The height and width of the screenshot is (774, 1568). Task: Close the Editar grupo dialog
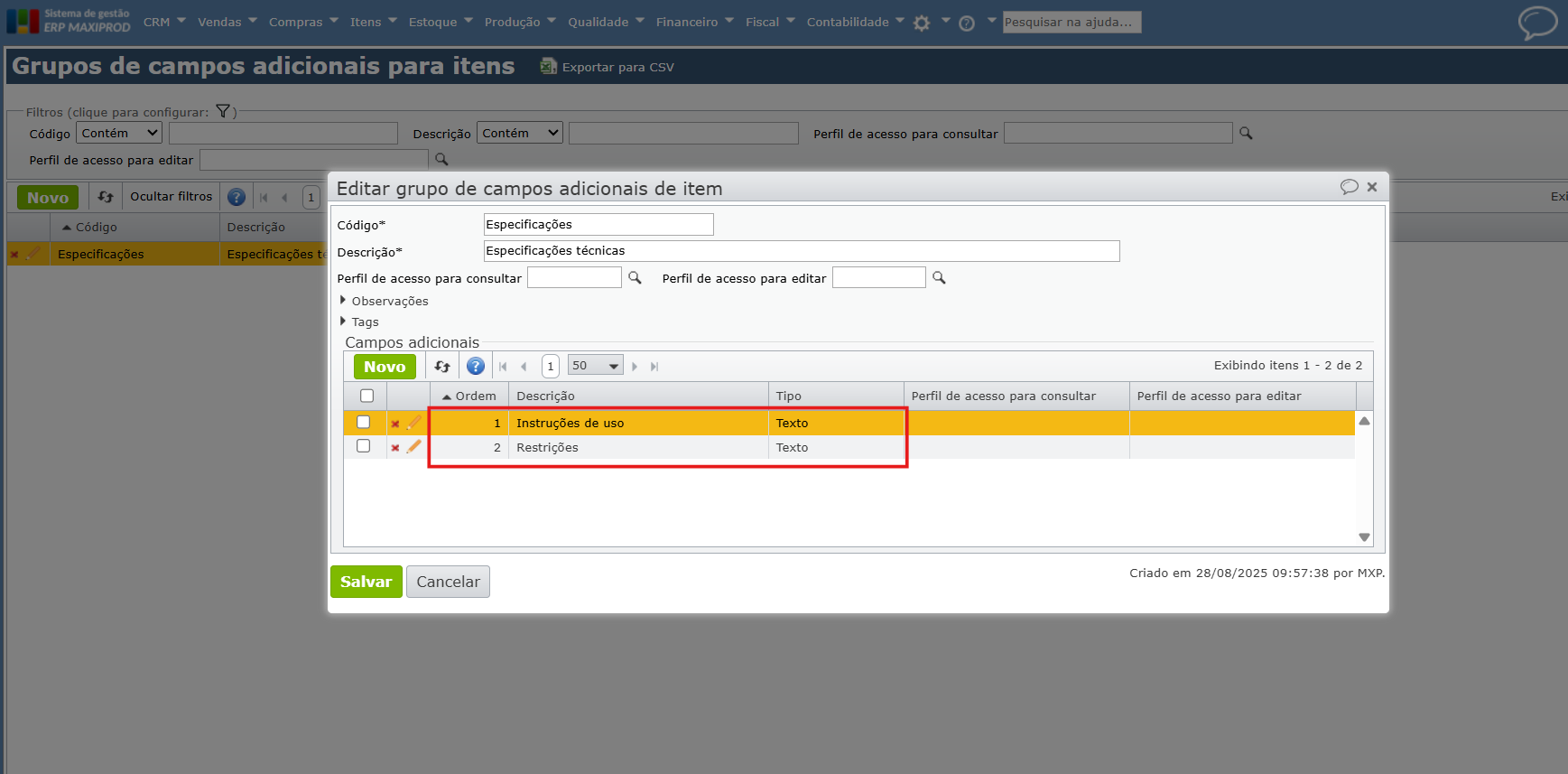pyautogui.click(x=1372, y=187)
